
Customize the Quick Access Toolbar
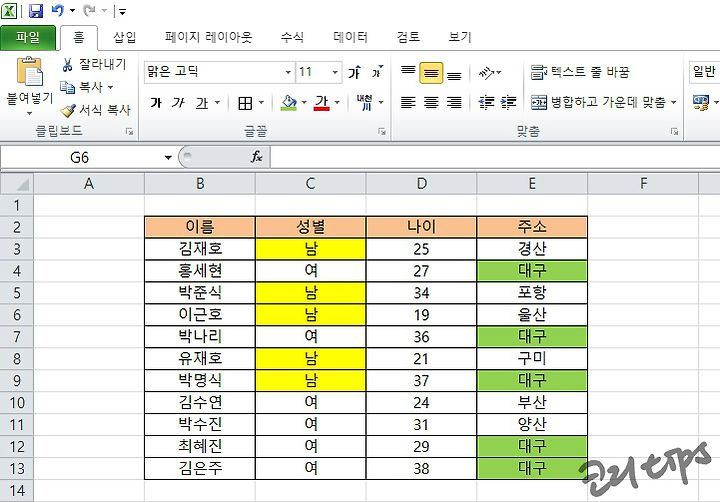122,11
